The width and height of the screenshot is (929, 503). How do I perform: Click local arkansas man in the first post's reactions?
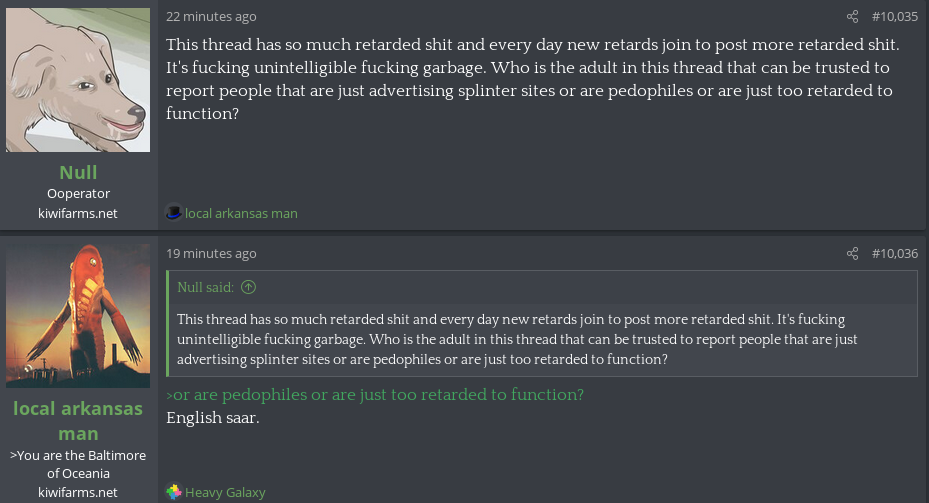pos(241,213)
